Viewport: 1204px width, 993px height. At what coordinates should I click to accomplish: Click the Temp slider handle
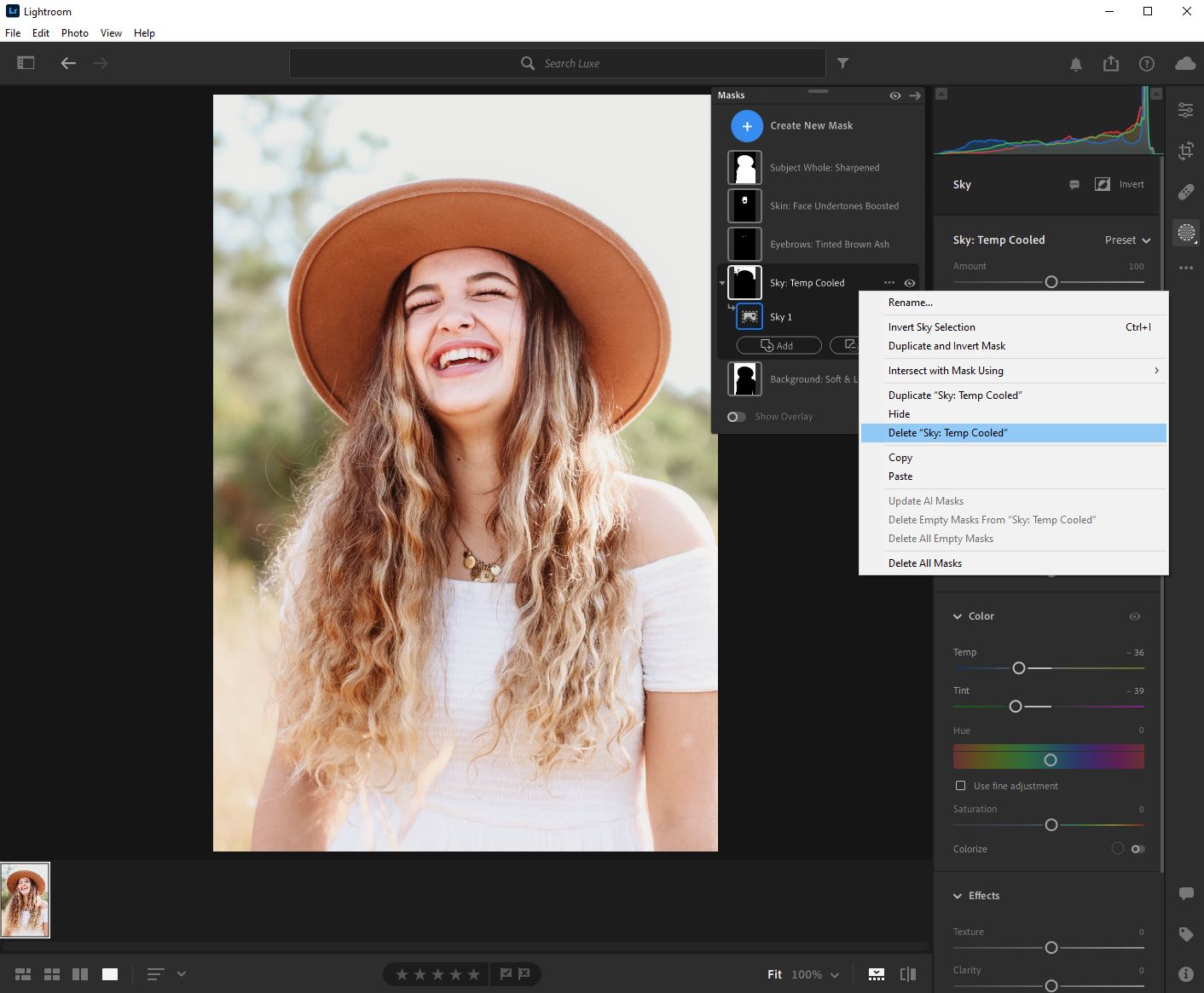tap(1018, 668)
